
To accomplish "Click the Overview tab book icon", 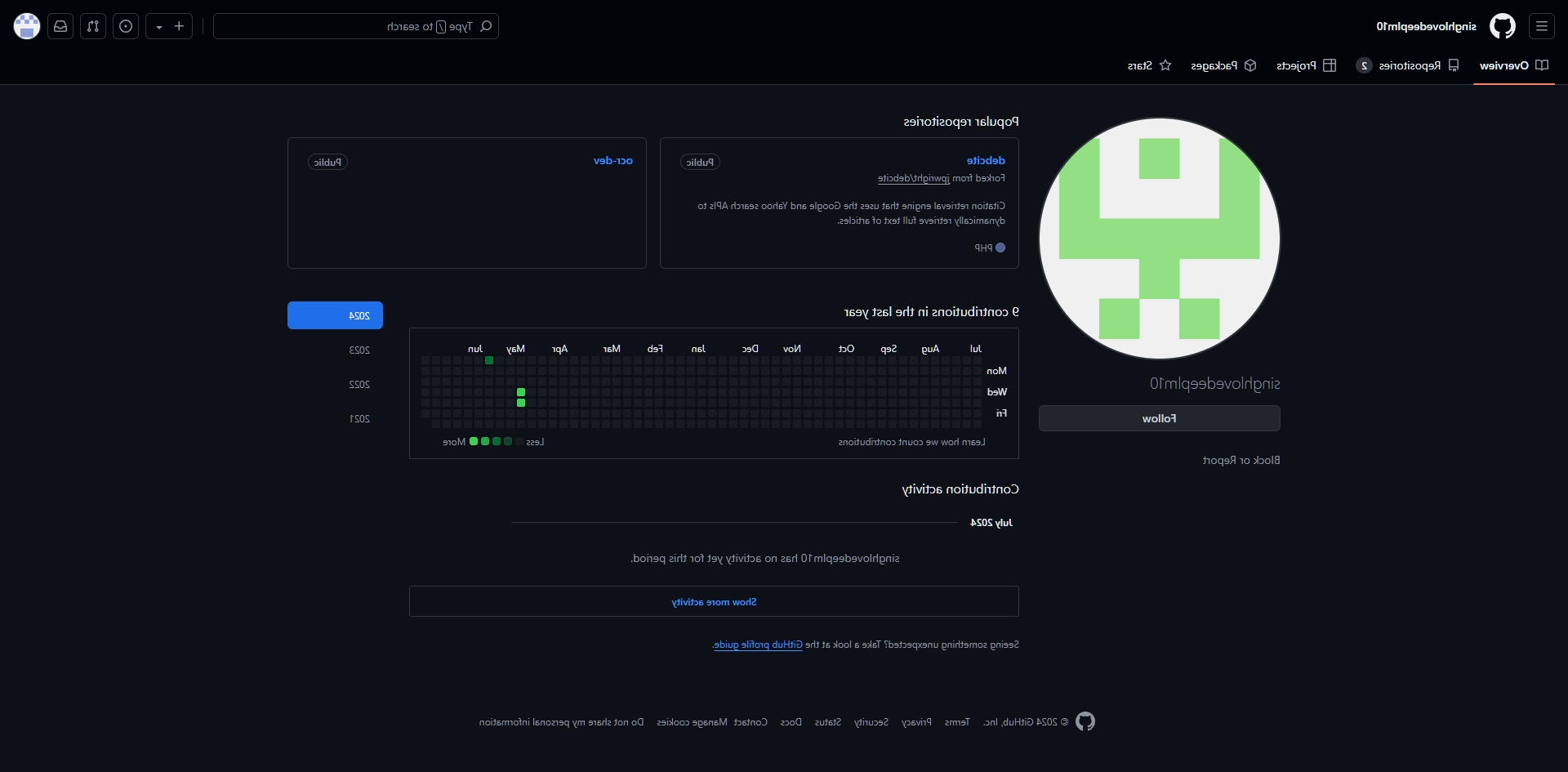I will coord(1542,65).
